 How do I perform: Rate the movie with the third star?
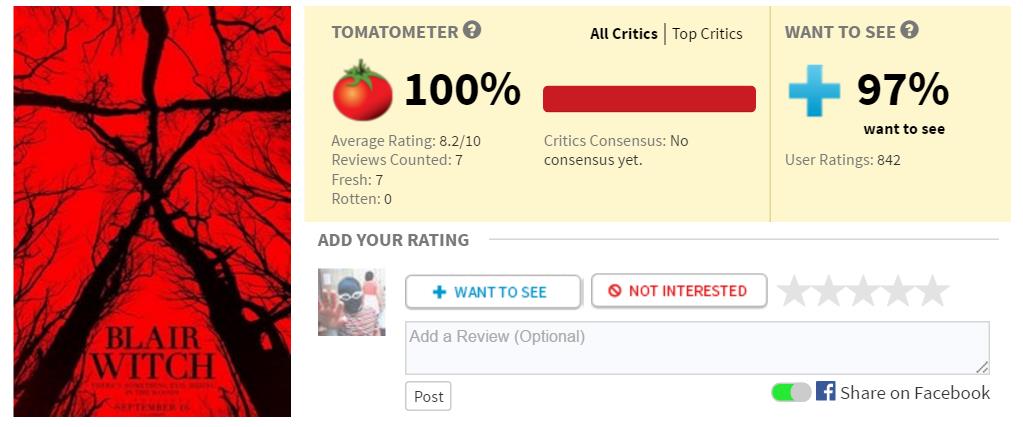[863, 291]
